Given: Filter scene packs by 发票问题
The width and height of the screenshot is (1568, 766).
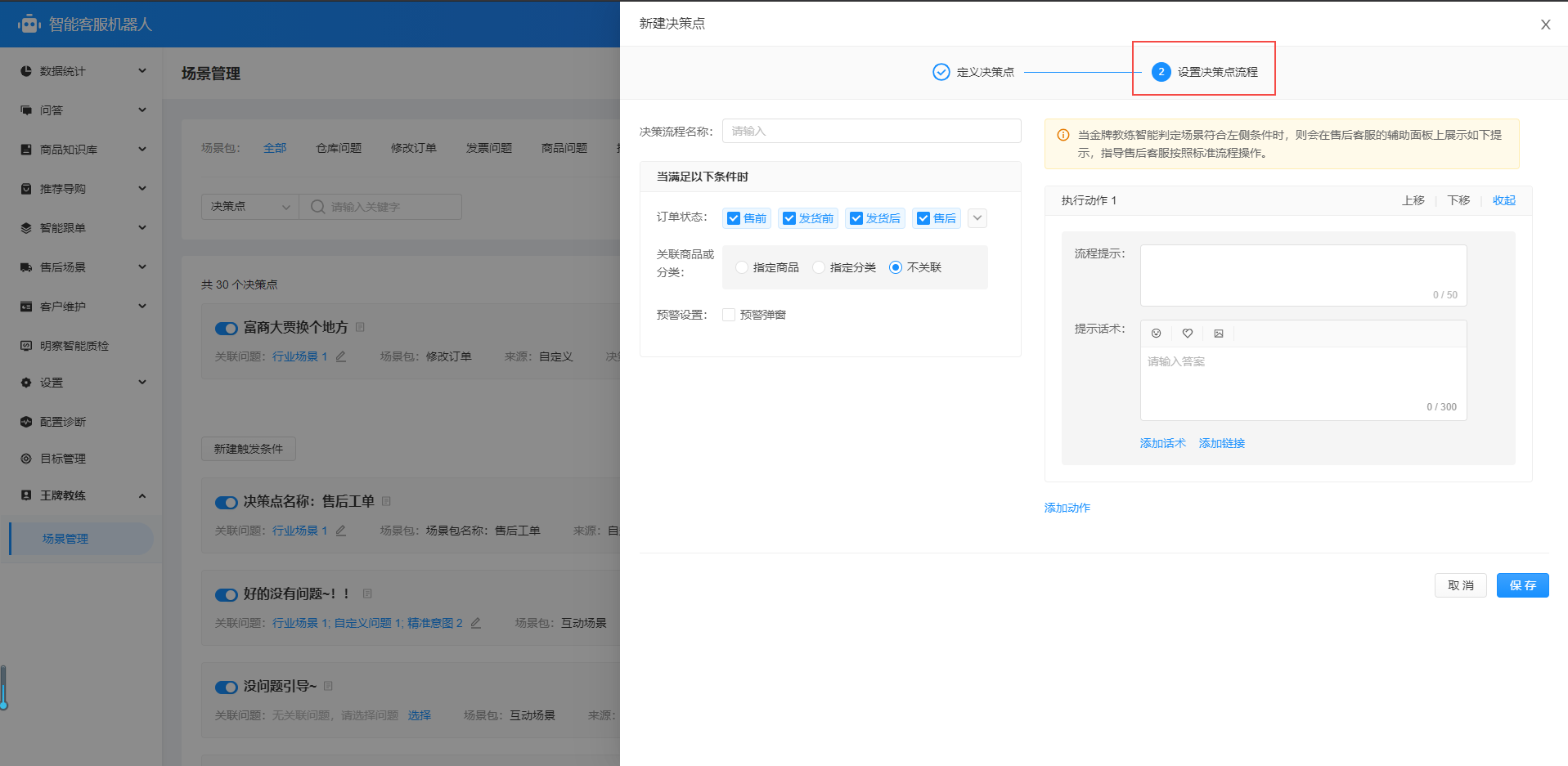Looking at the screenshot, I should click(489, 148).
